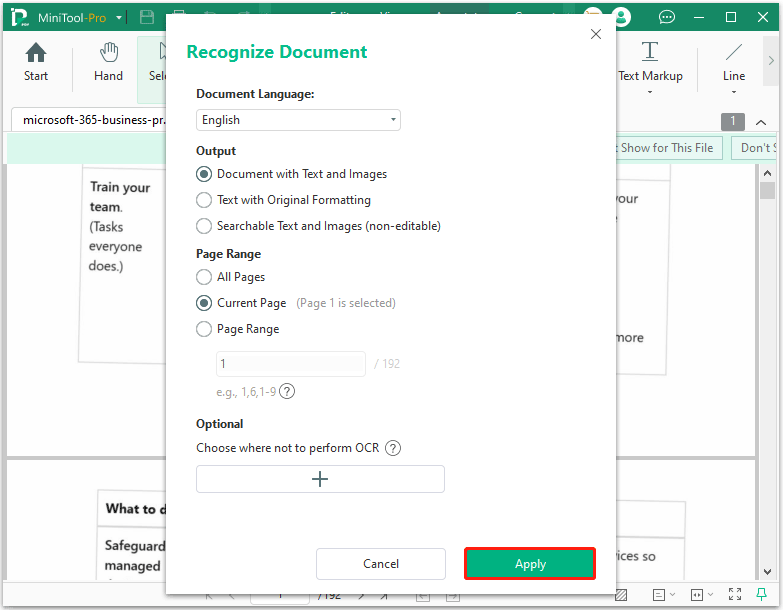Open help for OCR exclusion areas
Viewport: 783px width, 610px height.
point(393,448)
